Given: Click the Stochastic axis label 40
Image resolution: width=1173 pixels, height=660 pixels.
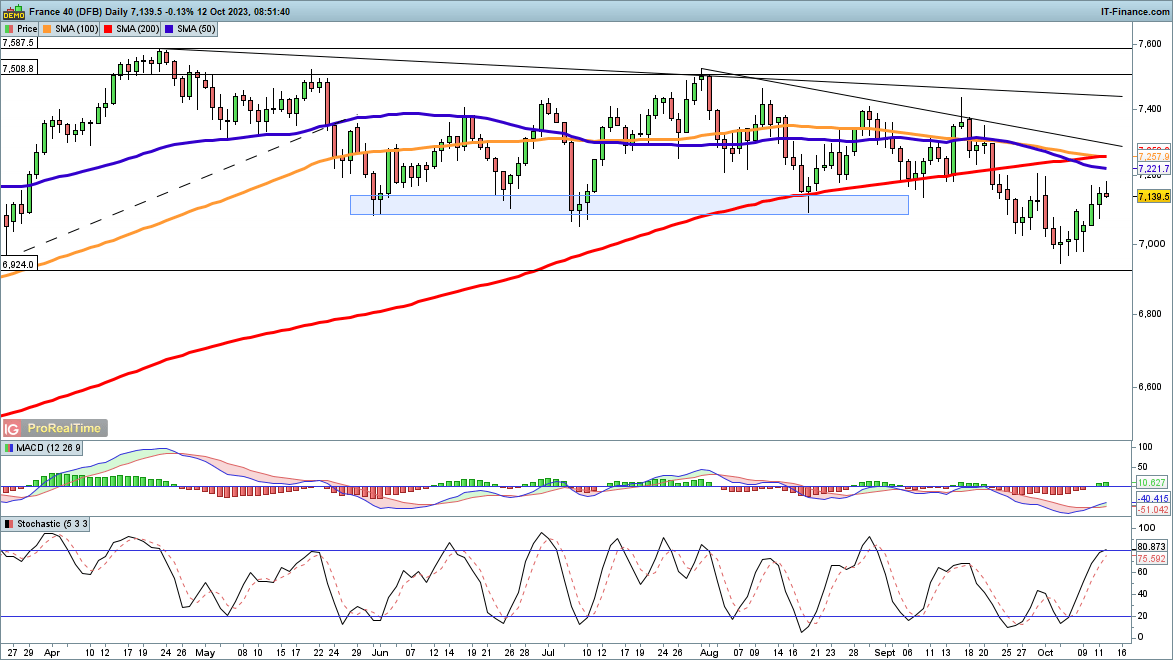Looking at the screenshot, I should click(1143, 594).
